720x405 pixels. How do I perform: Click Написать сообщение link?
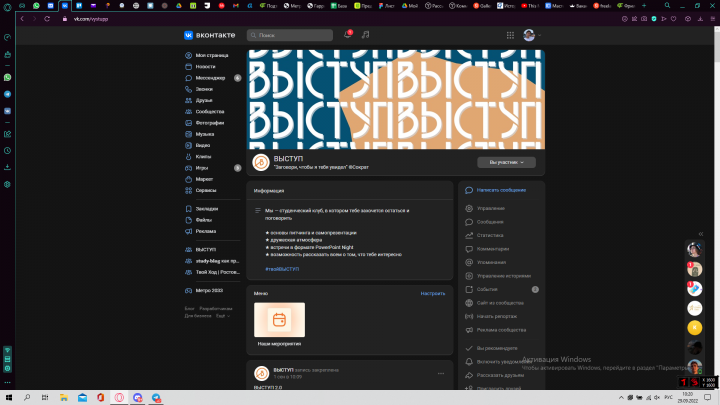[x=501, y=190]
